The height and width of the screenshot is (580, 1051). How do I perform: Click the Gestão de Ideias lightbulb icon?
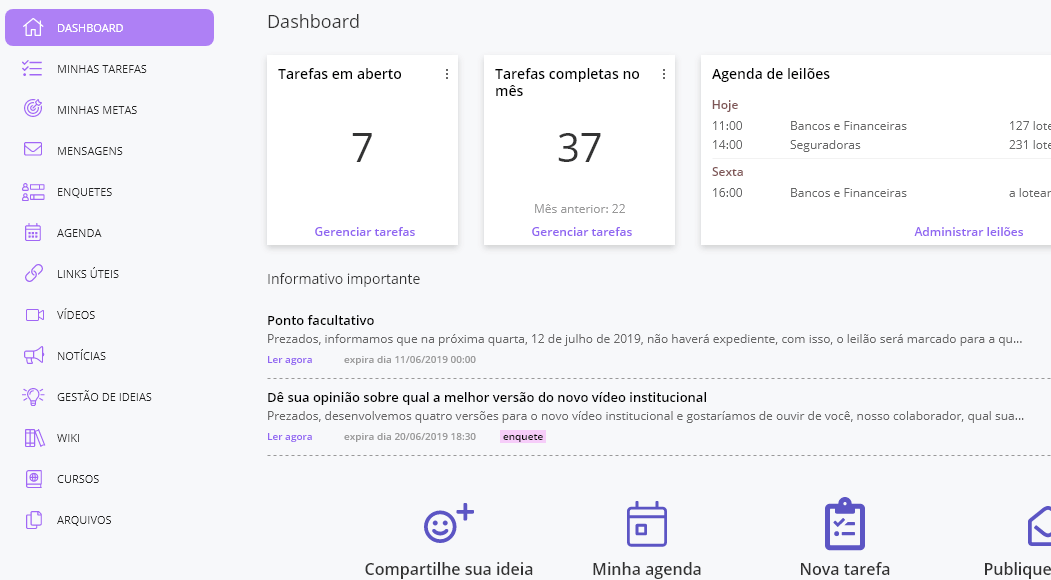tap(33, 396)
